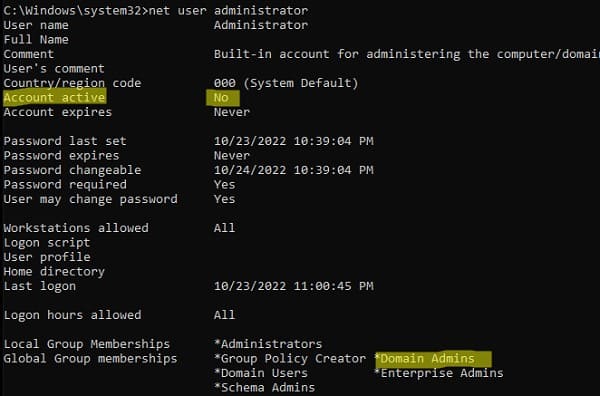Click the highlighted 'Account active' label
600x396 pixels.
pyautogui.click(x=54, y=98)
